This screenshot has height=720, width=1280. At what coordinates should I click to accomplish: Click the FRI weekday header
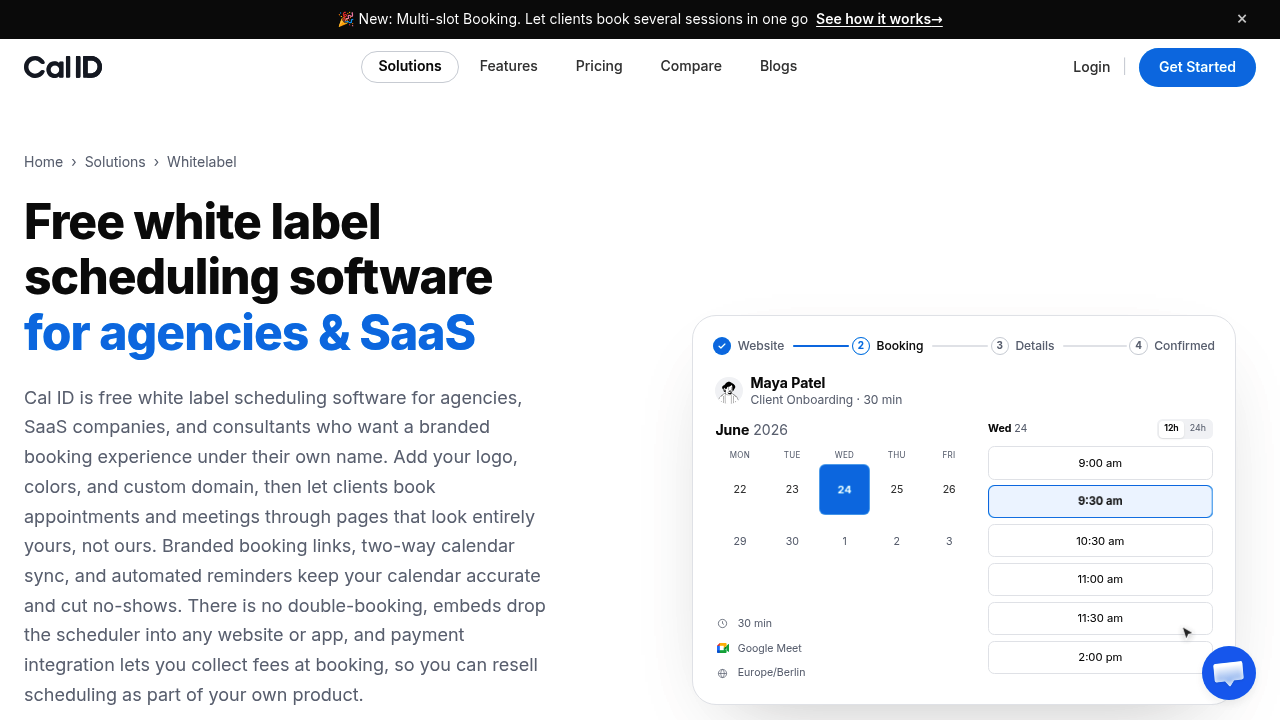pos(949,455)
